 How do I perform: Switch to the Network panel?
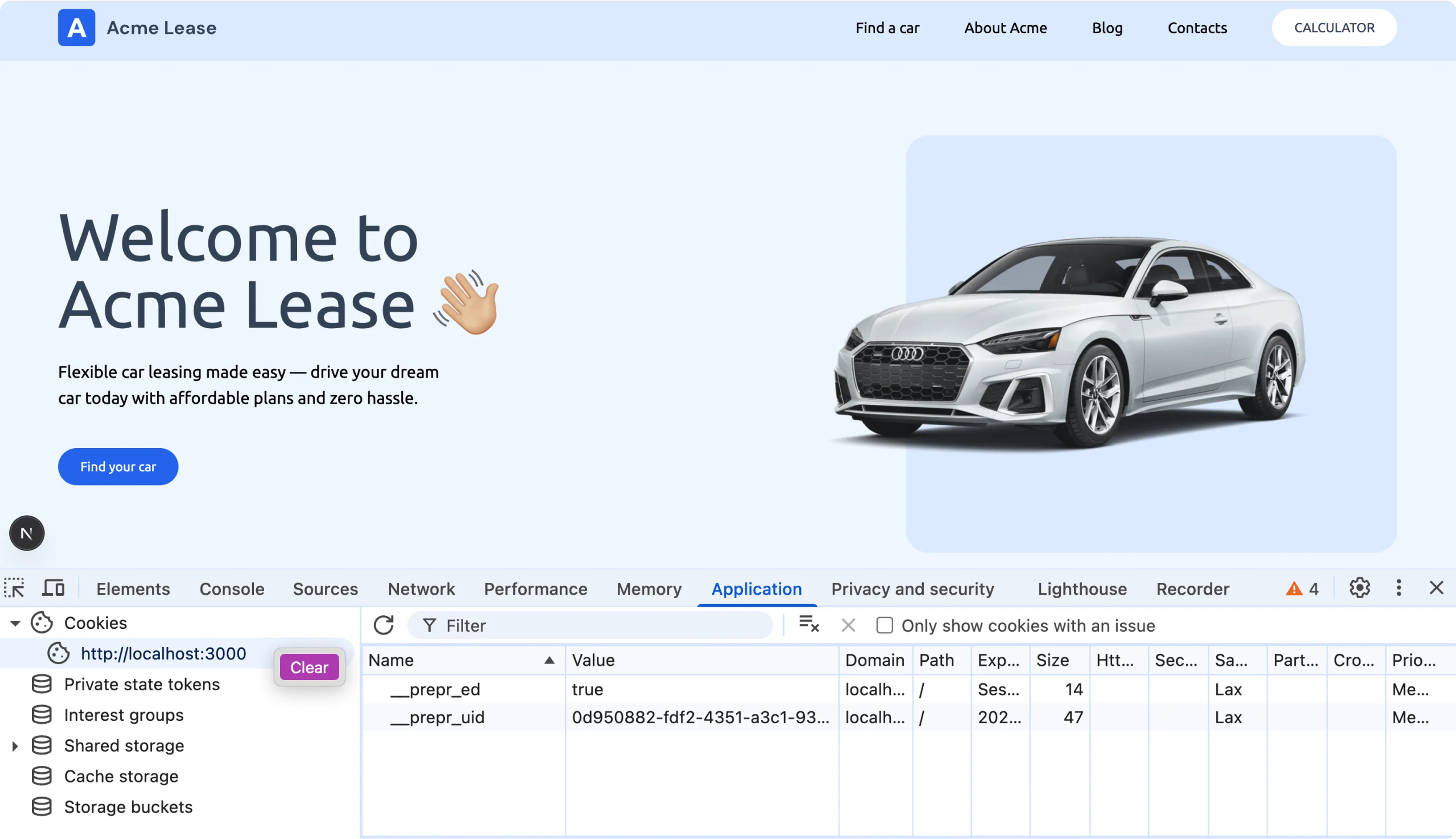pyautogui.click(x=421, y=589)
